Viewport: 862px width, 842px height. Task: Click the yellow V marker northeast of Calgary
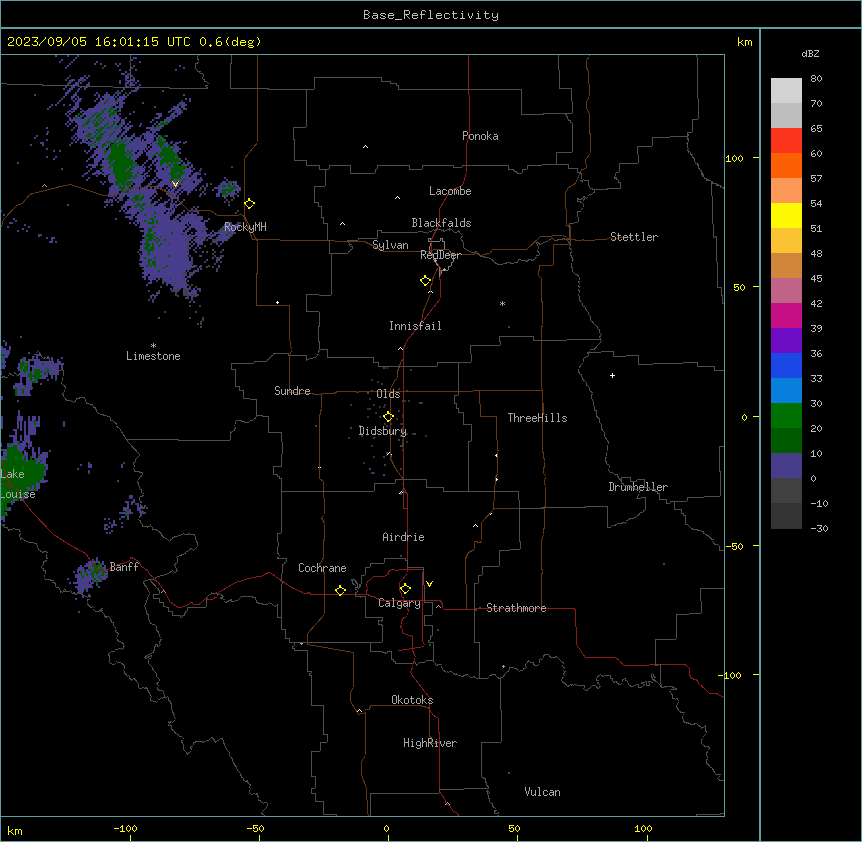click(429, 584)
